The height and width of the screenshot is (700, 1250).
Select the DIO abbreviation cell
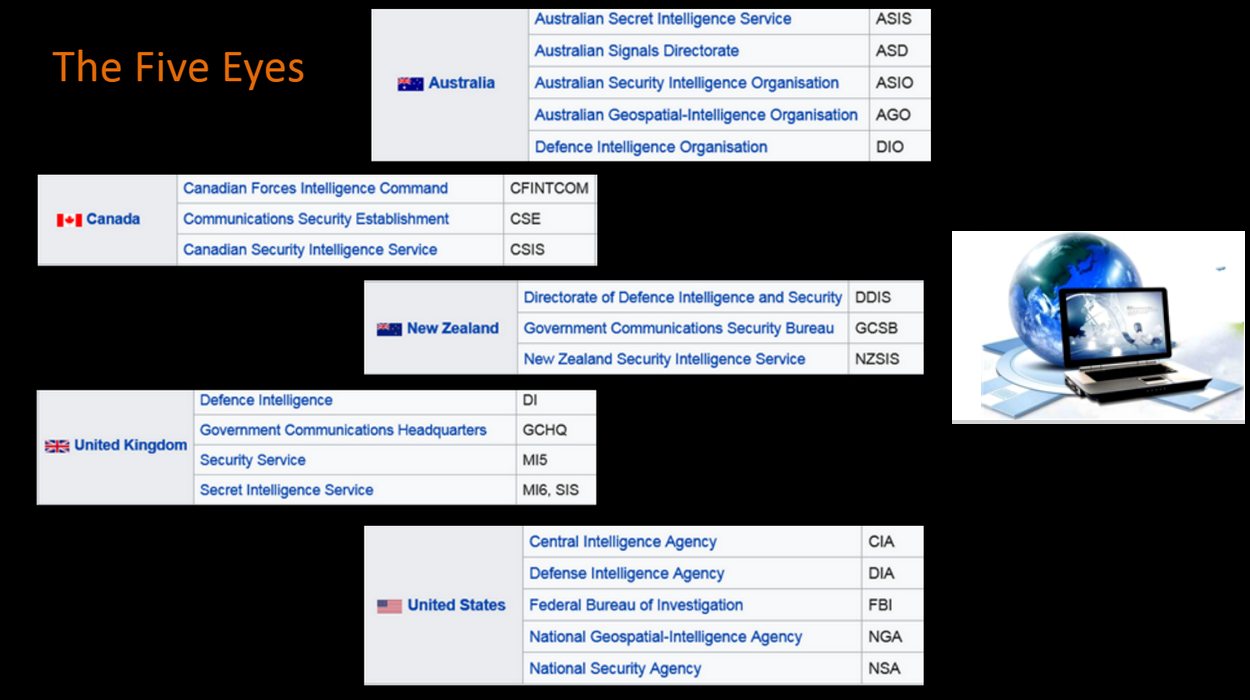click(x=899, y=147)
